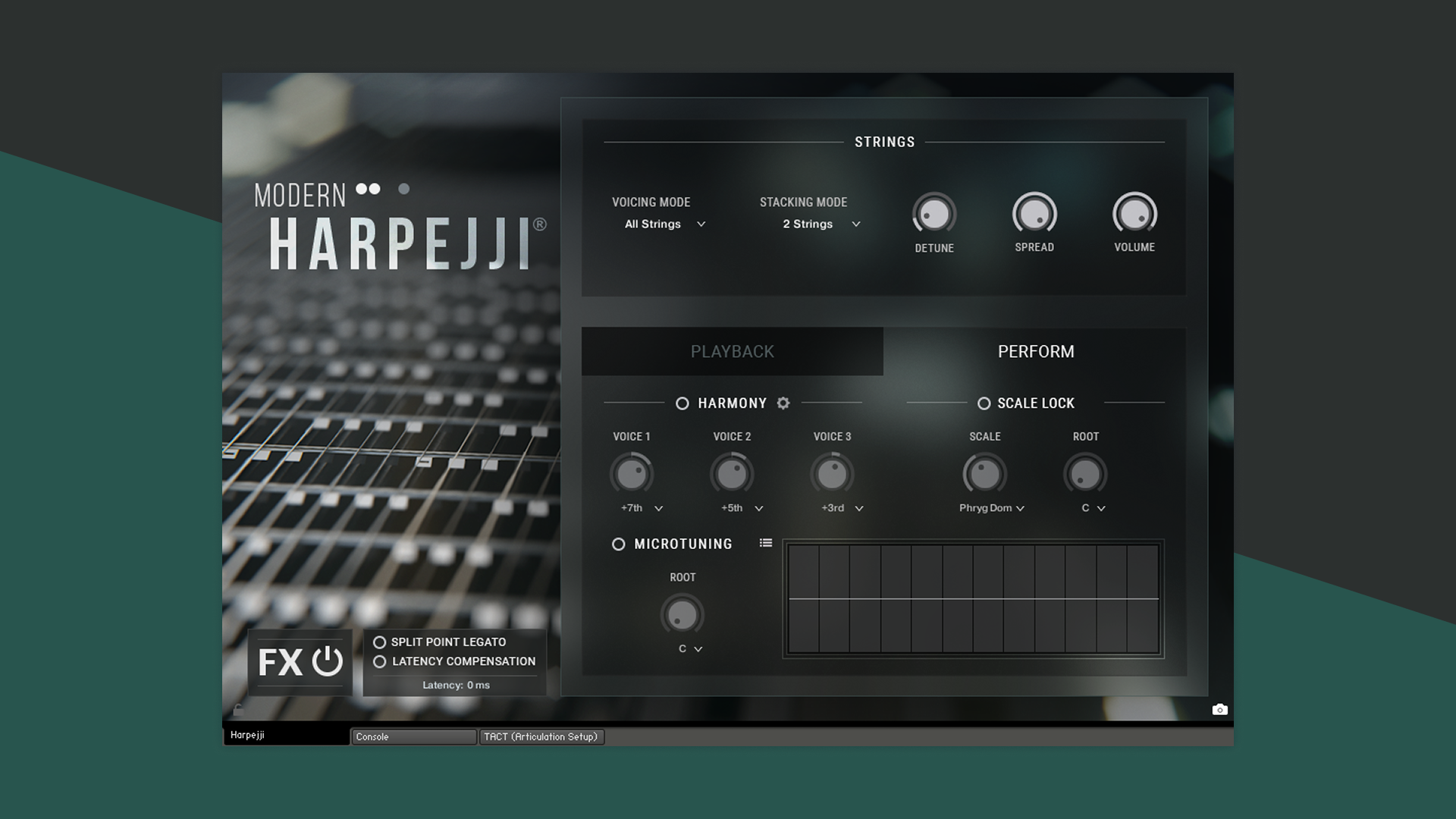Open the Console tab at the bottom
This screenshot has width=1456, height=819.
[x=413, y=736]
